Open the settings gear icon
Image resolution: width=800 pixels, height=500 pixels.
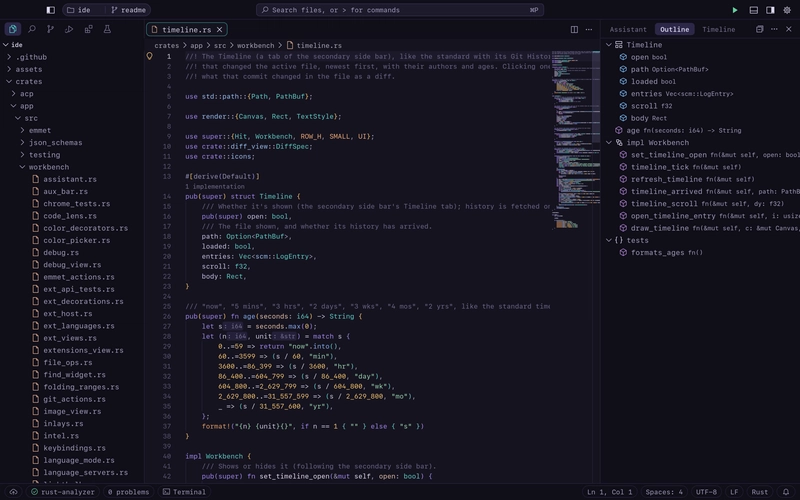(x=787, y=10)
